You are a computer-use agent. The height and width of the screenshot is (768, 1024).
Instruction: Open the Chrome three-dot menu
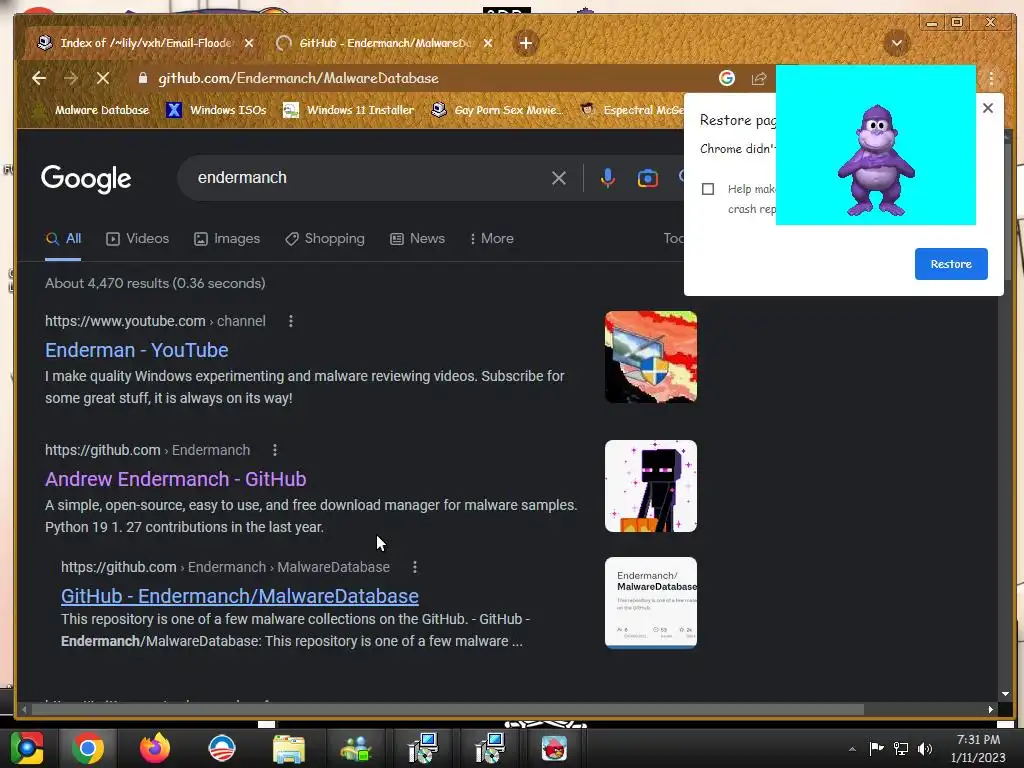[991, 79]
